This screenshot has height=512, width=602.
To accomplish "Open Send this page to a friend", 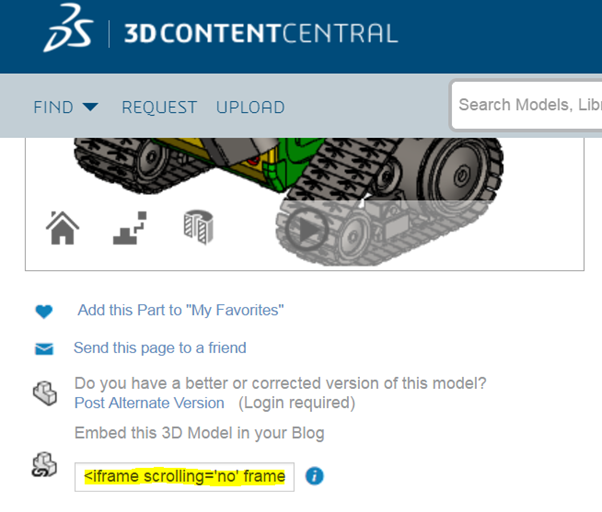I will pos(160,348).
